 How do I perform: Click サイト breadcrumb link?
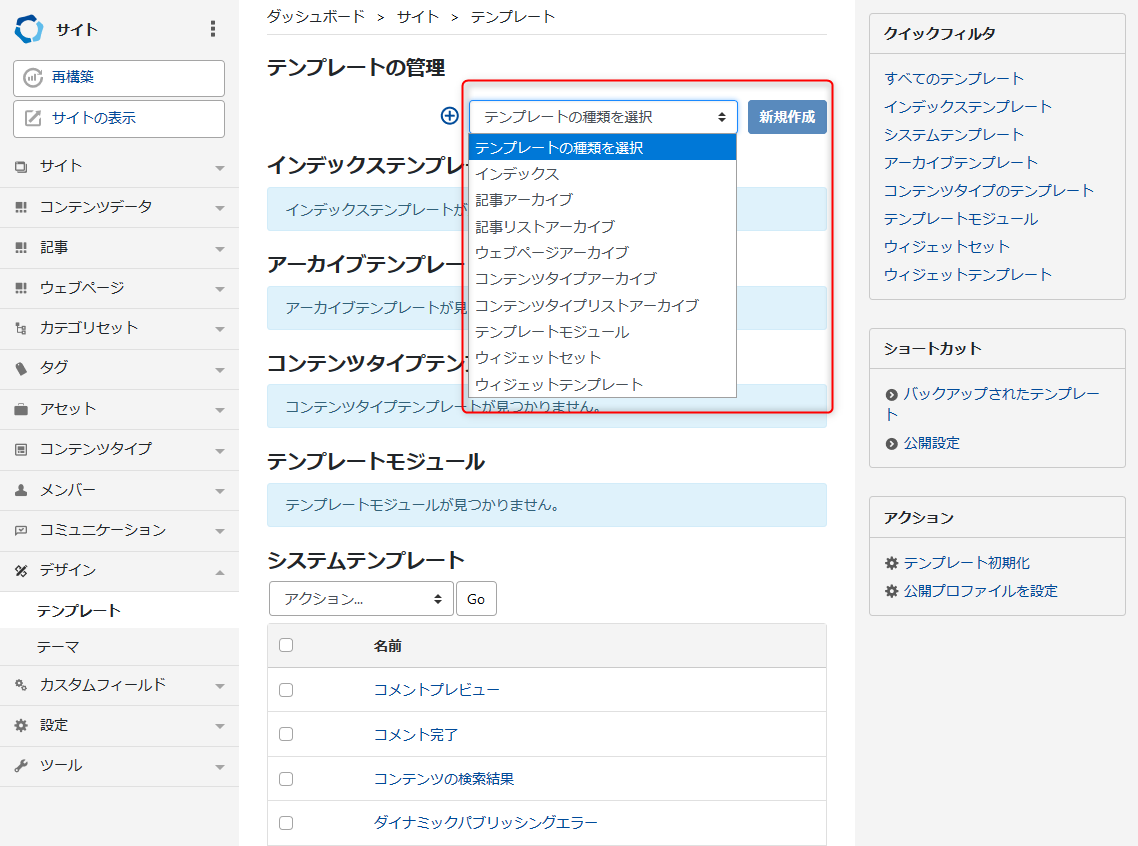[x=418, y=17]
